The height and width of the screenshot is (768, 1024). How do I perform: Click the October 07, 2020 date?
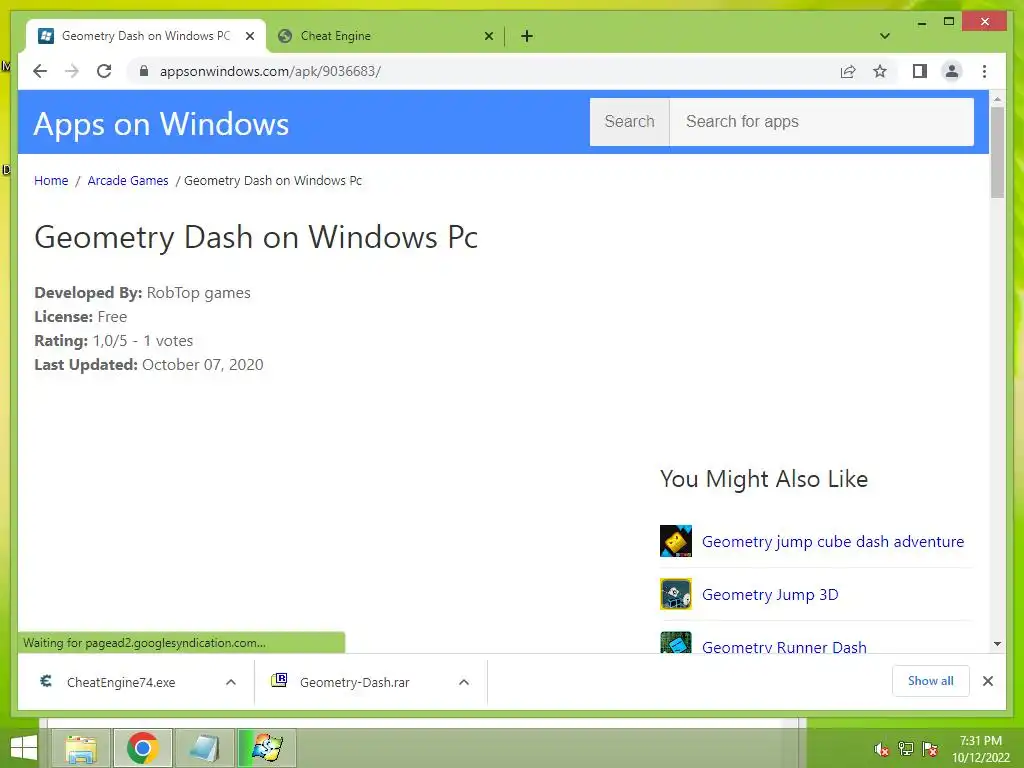[202, 364]
